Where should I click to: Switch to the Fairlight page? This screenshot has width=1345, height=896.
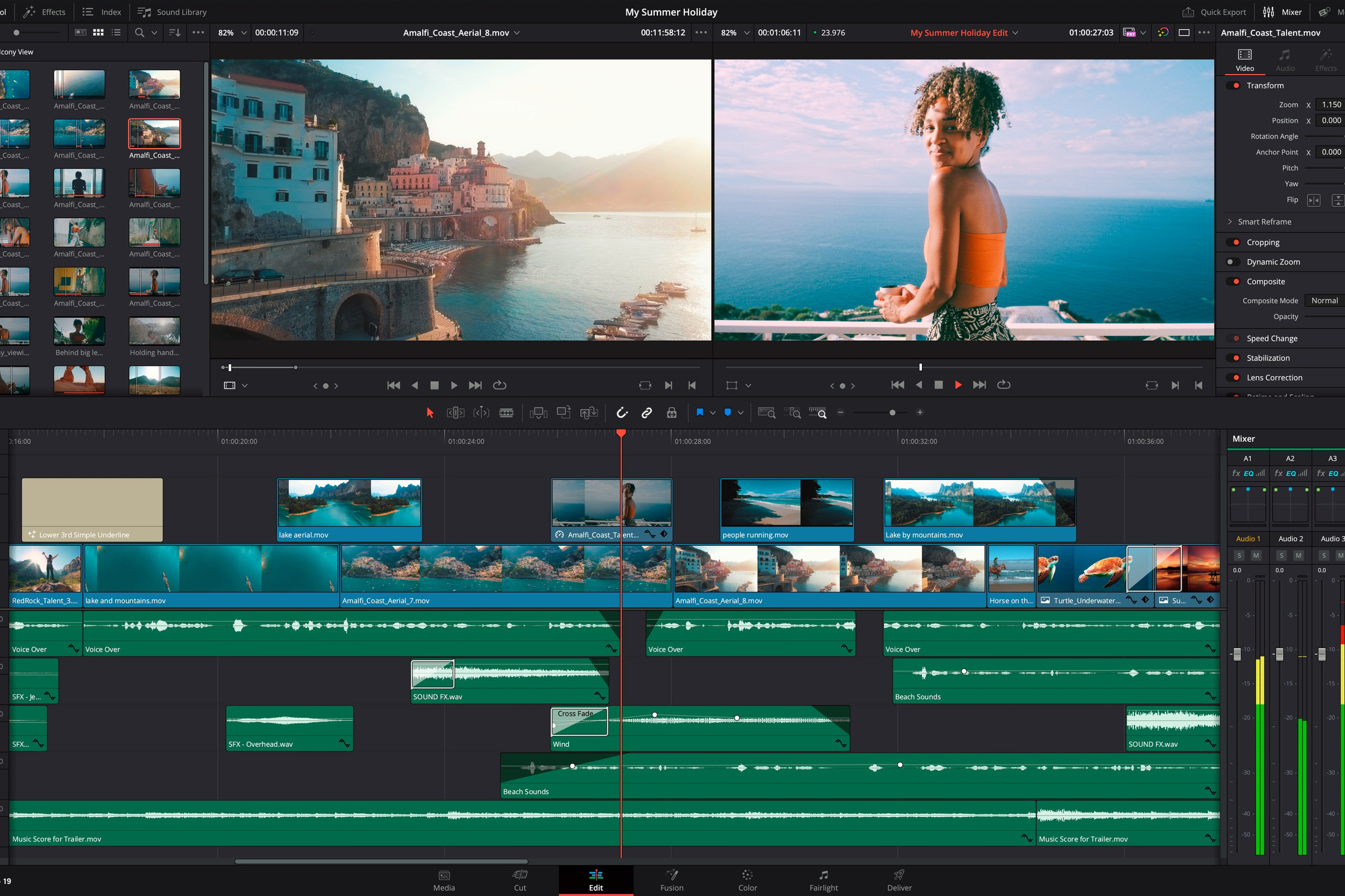pyautogui.click(x=823, y=880)
